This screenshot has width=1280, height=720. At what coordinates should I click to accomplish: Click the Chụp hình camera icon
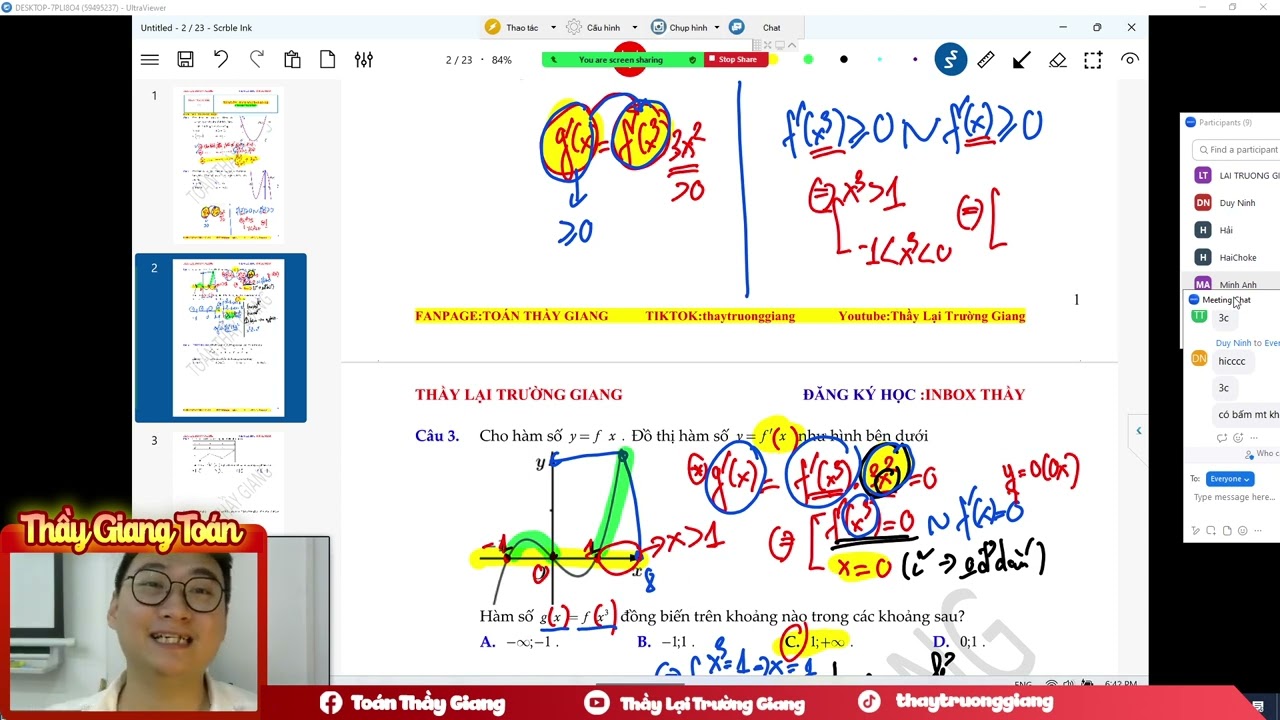(659, 27)
